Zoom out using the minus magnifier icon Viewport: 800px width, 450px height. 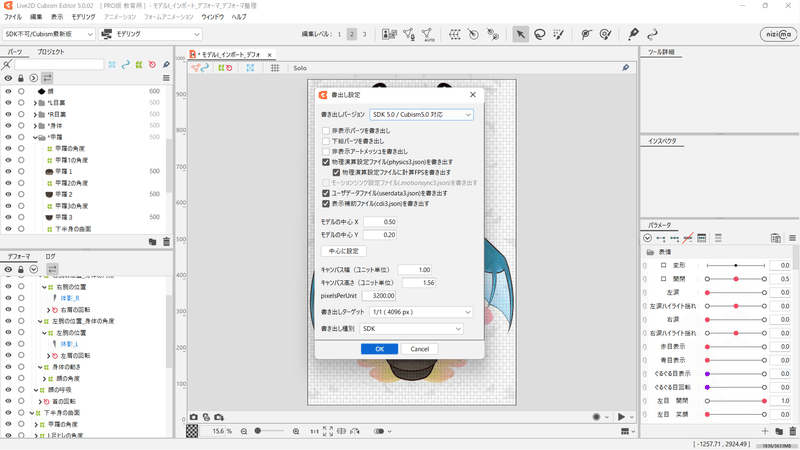click(244, 431)
